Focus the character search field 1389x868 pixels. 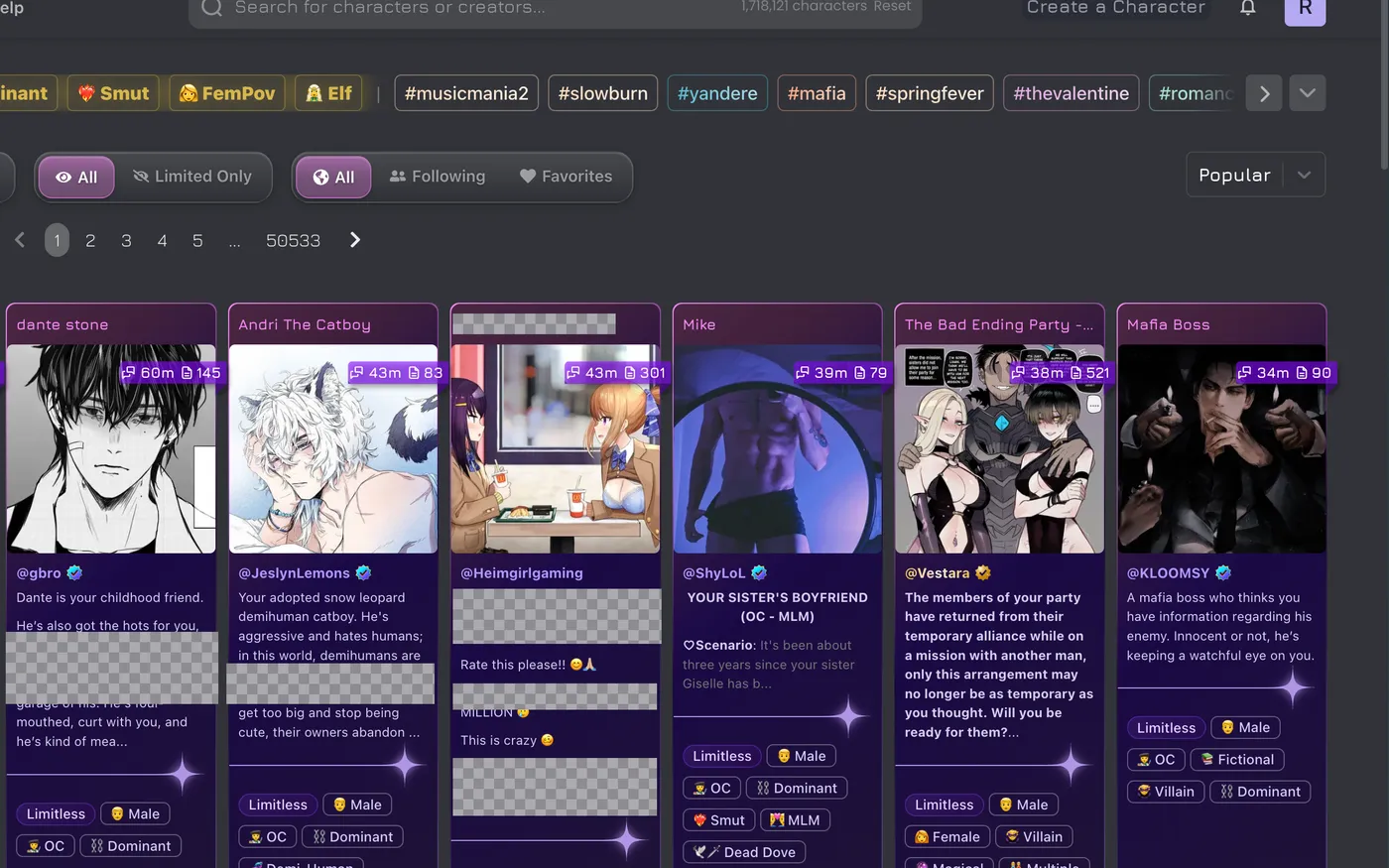[x=556, y=10]
